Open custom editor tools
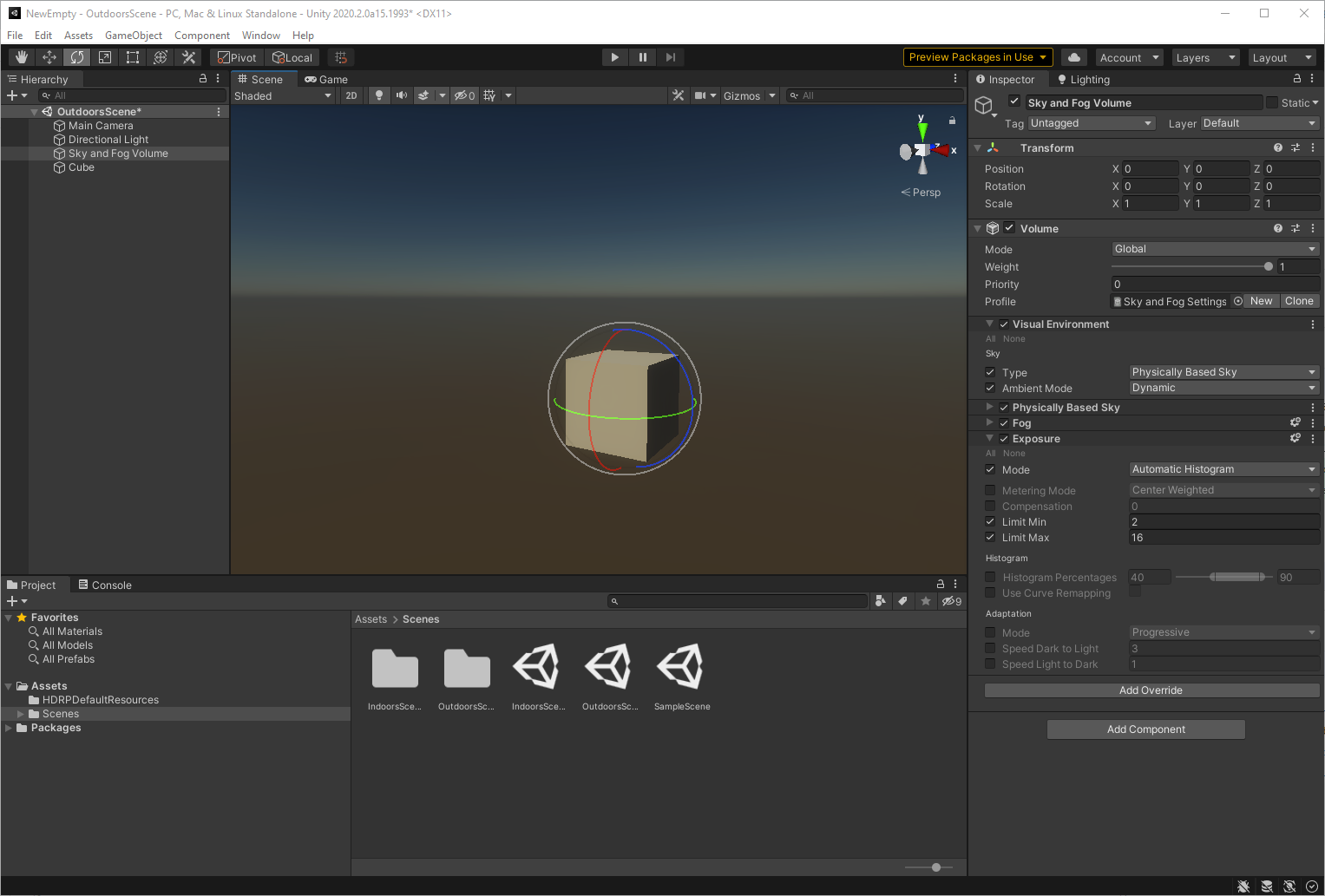The height and width of the screenshot is (896, 1325). [188, 57]
